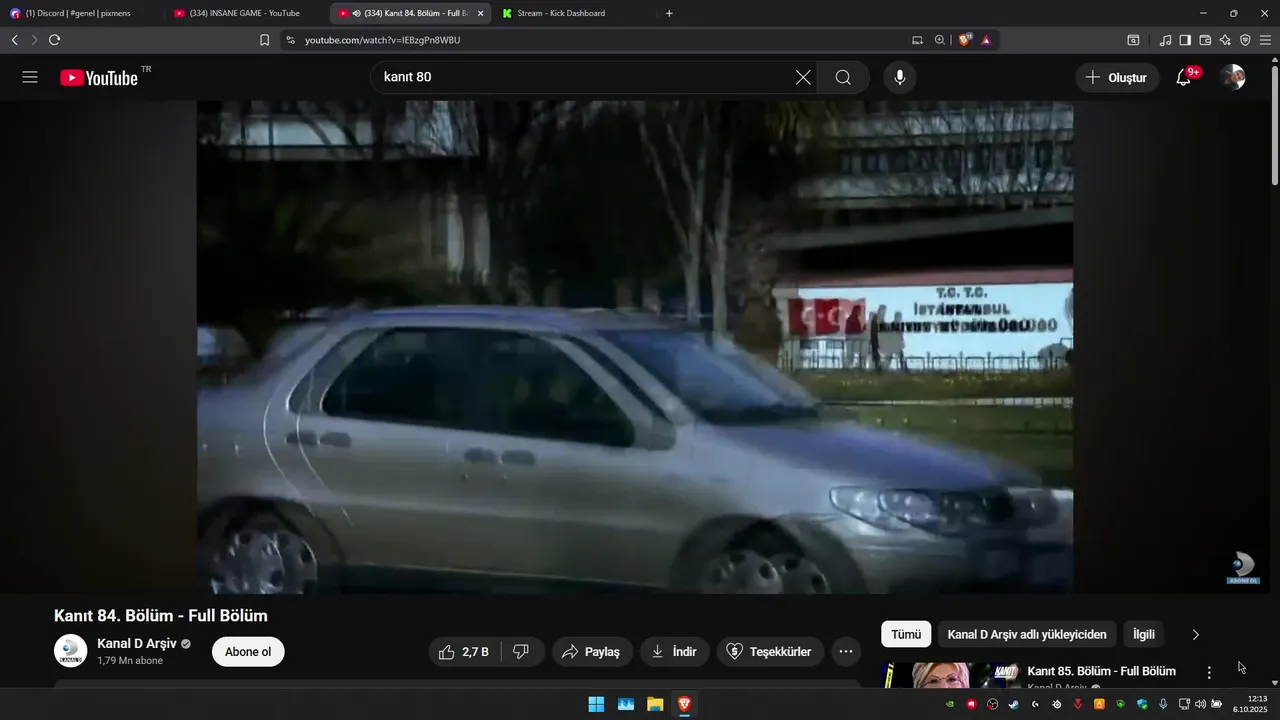
Task: Clear the search query with the X
Action: [803, 78]
